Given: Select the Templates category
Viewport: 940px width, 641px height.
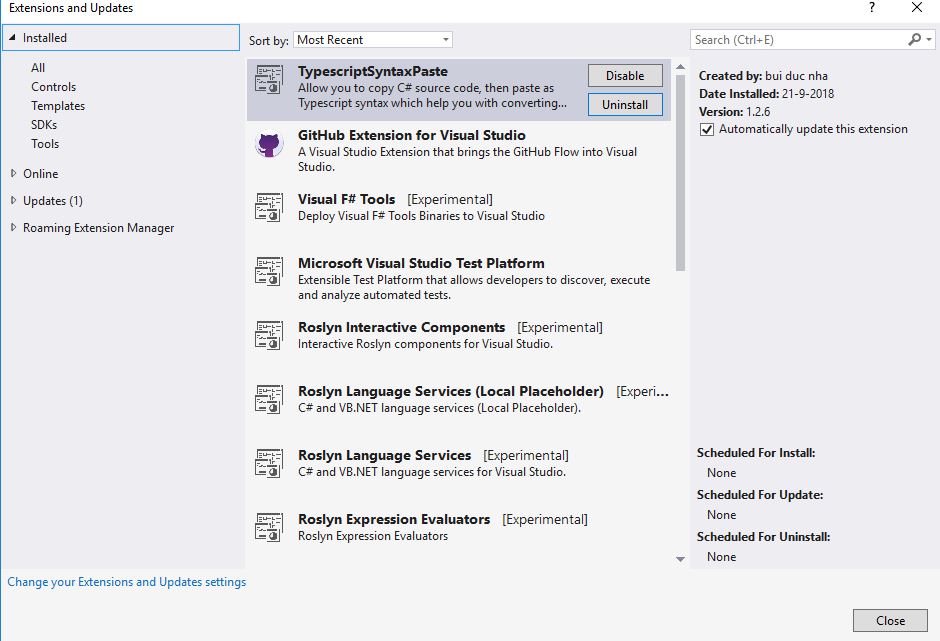Looking at the screenshot, I should [x=58, y=106].
